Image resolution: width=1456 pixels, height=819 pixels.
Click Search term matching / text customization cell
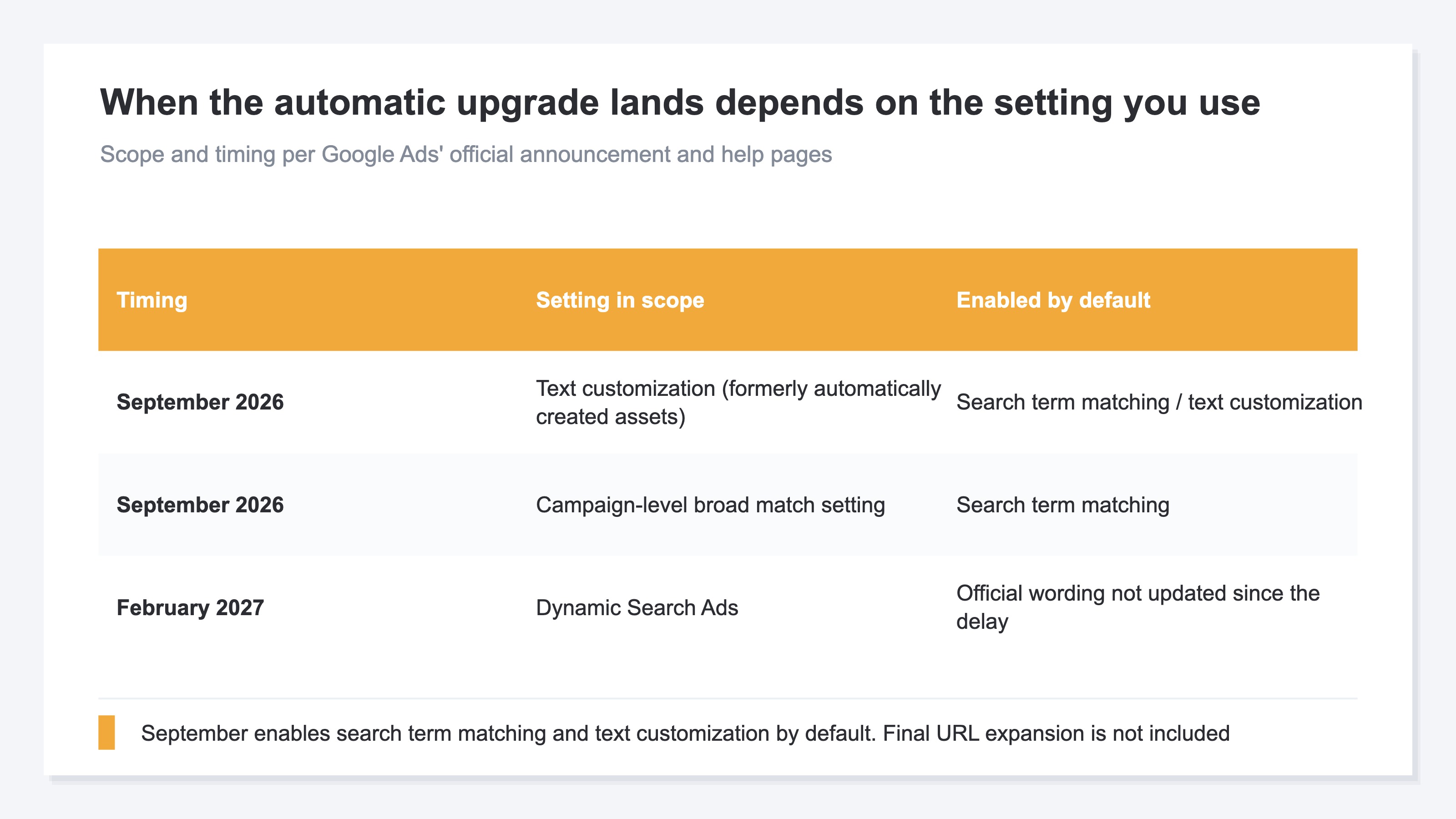[1159, 402]
